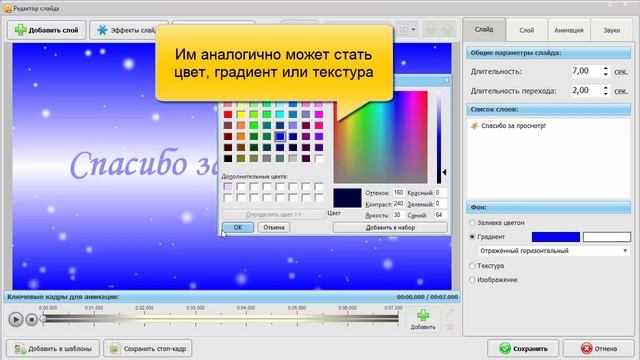Click the outlined selected blue swatch in basic colors
The width and height of the screenshot is (640, 360).
pos(280,137)
